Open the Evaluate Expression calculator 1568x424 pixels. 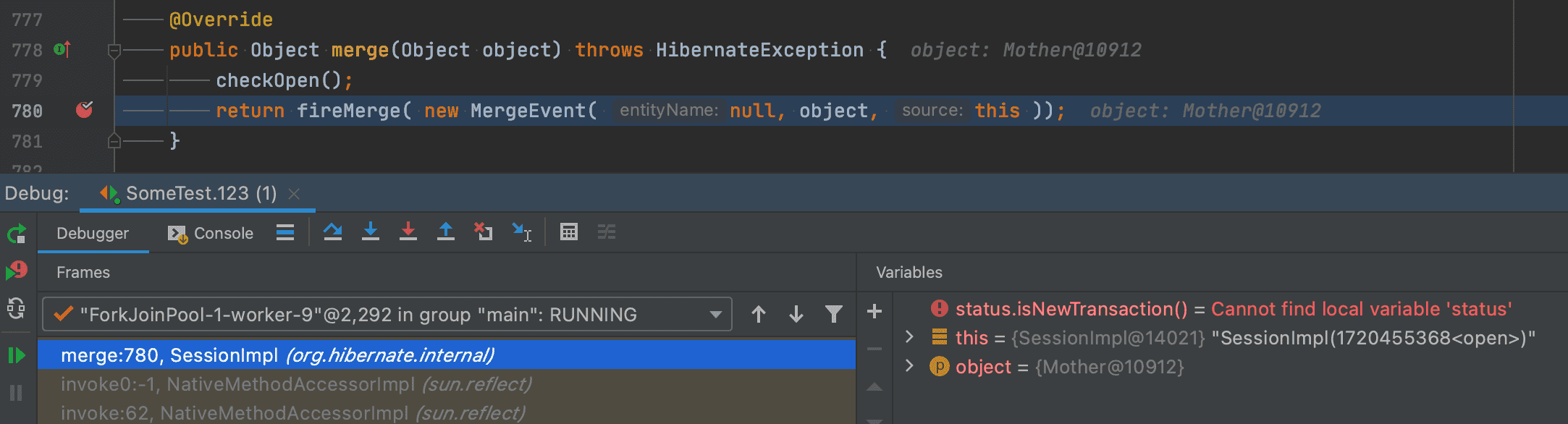point(569,232)
